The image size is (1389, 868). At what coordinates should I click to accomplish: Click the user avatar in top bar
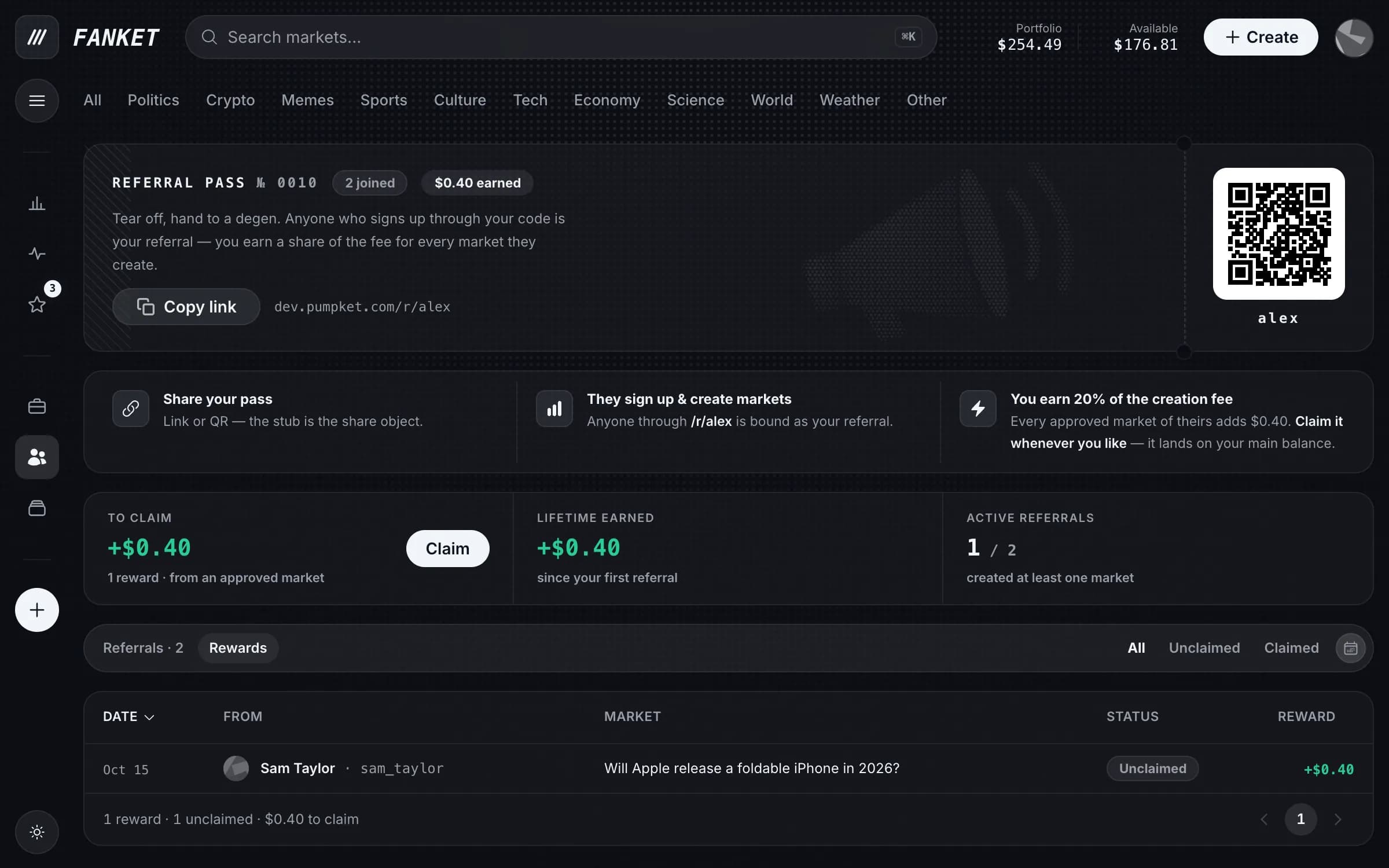(1354, 38)
